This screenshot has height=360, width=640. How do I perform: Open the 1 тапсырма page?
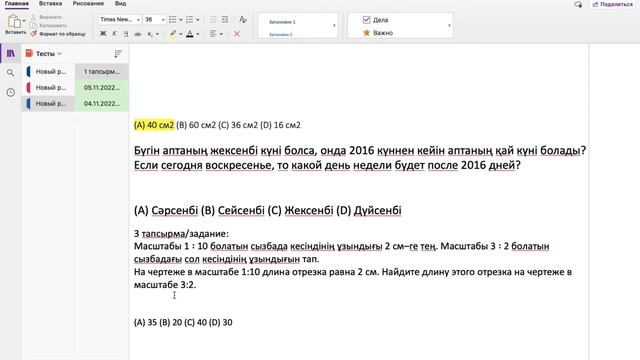click(x=102, y=71)
